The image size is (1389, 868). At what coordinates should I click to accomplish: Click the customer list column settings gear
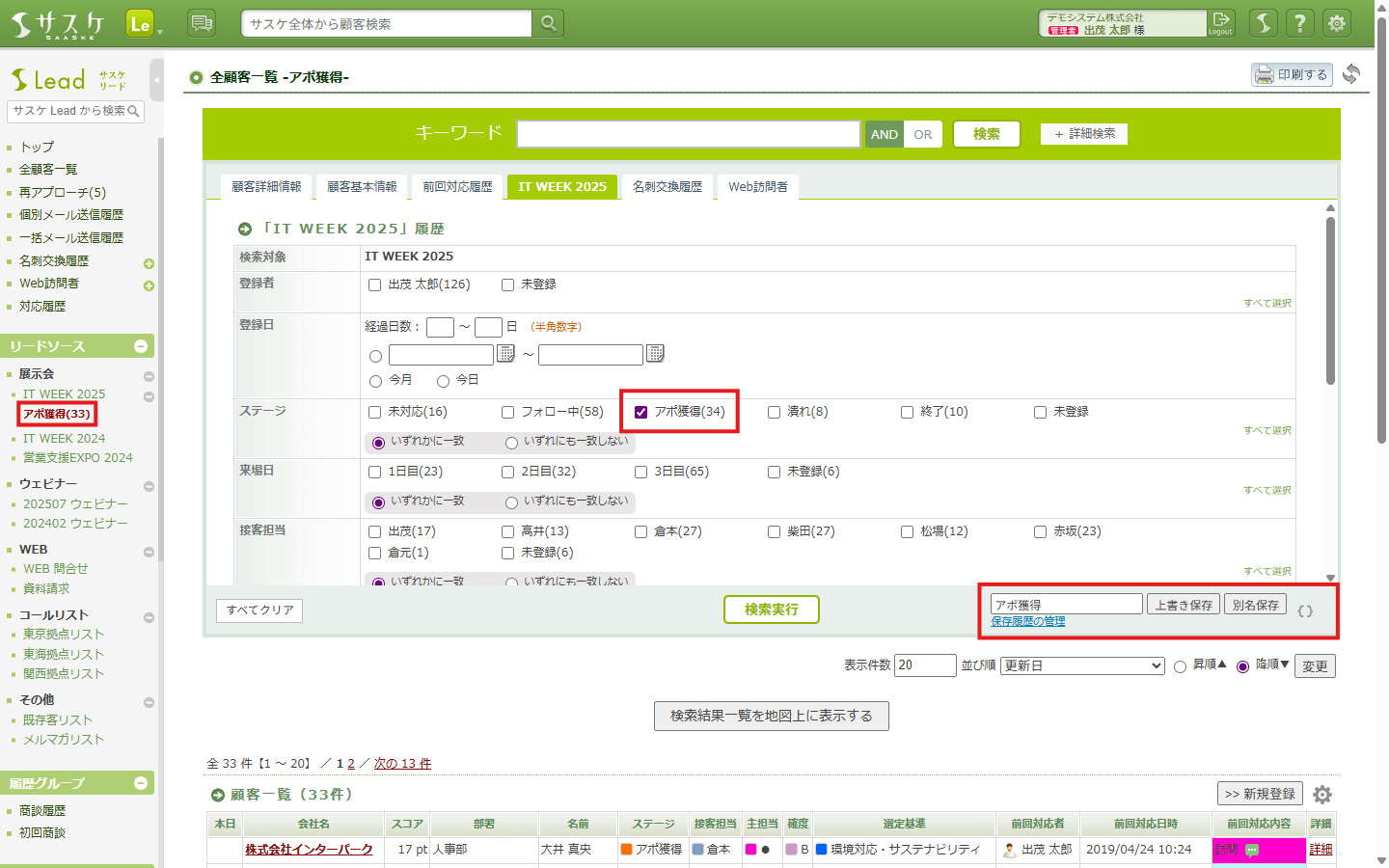[x=1322, y=795]
